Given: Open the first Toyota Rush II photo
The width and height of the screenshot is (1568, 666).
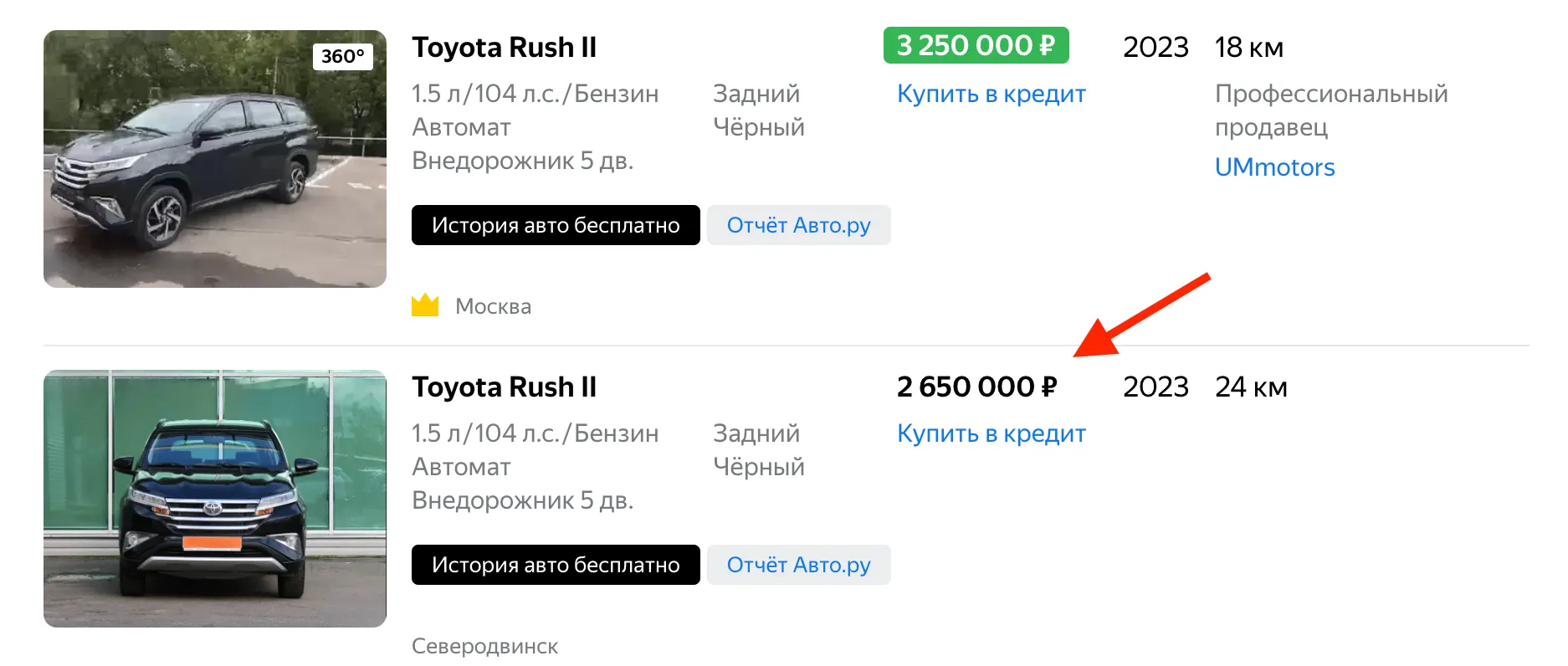Looking at the screenshot, I should tap(215, 159).
